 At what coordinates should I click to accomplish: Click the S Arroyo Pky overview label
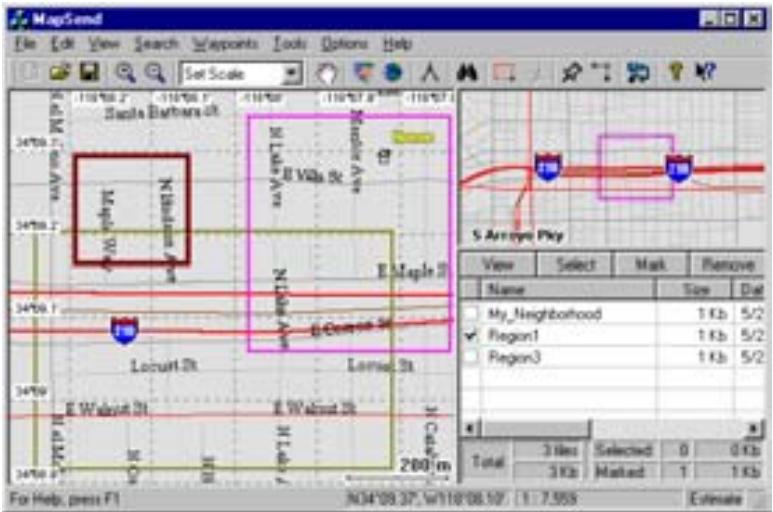coord(518,236)
